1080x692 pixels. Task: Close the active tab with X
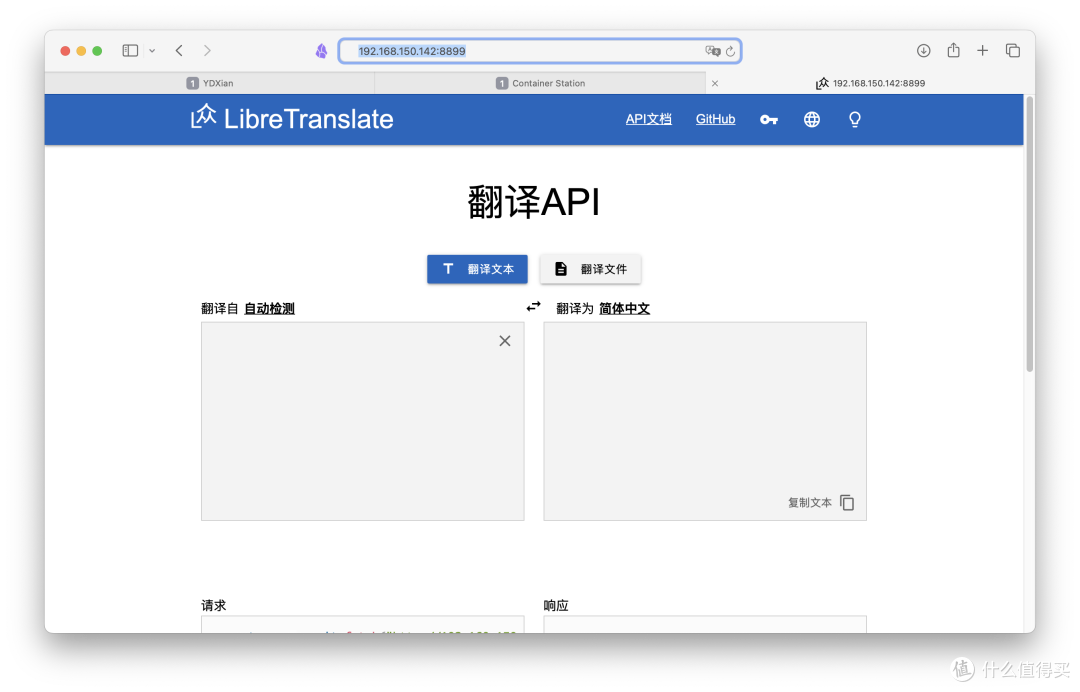715,83
